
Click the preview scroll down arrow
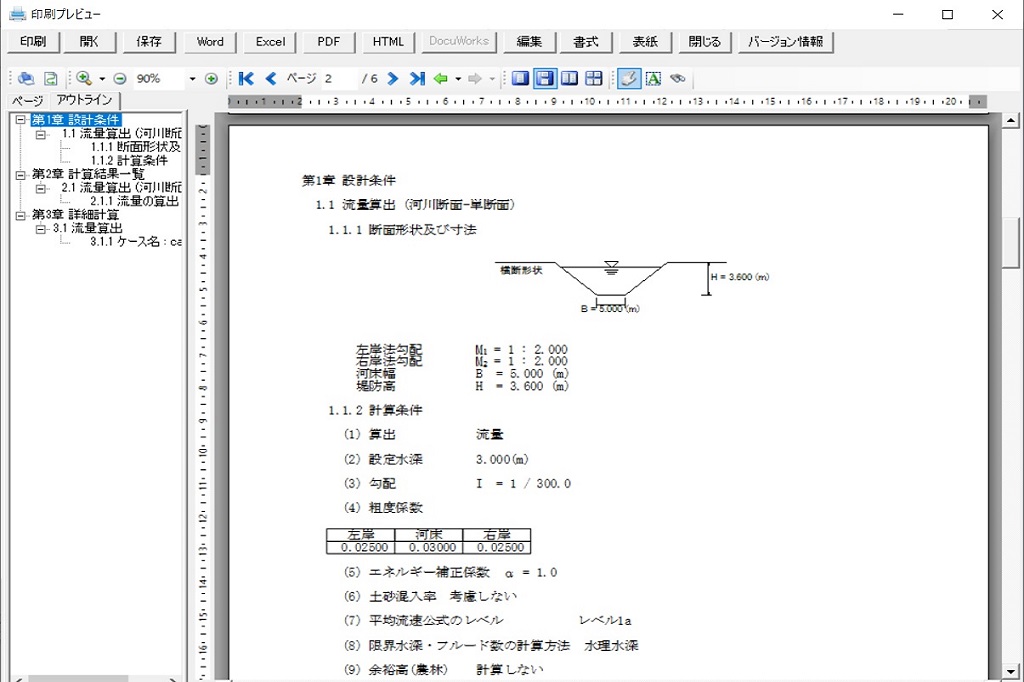pos(1010,672)
